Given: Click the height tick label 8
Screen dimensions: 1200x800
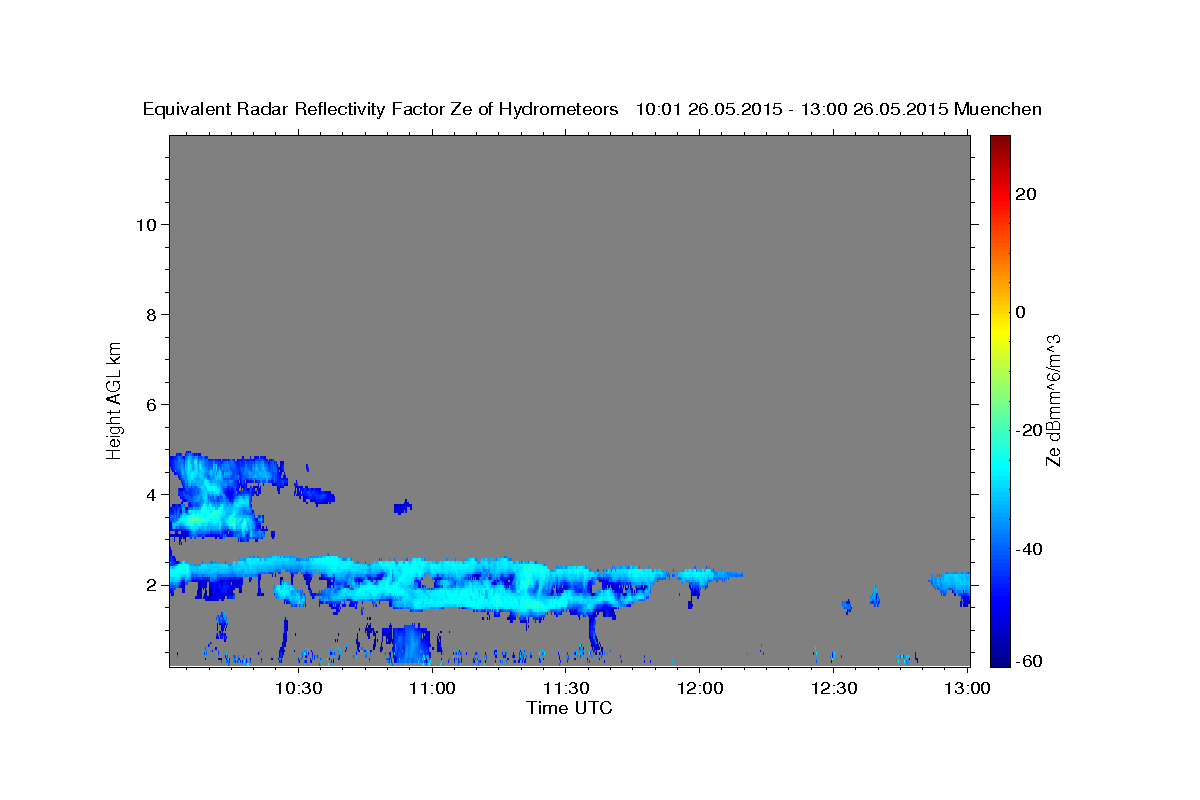Looking at the screenshot, I should coord(152,314).
